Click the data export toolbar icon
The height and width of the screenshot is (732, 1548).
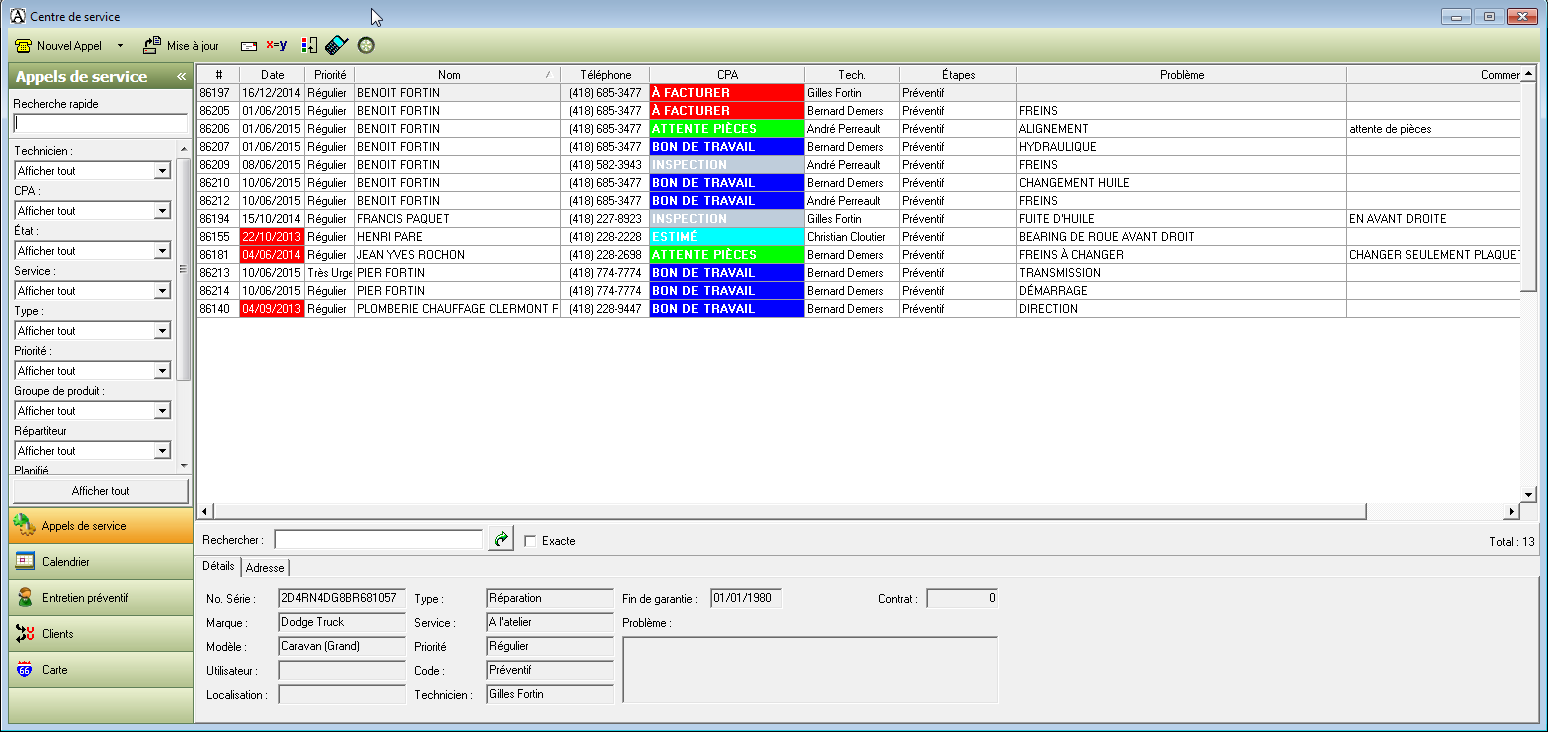(x=308, y=45)
